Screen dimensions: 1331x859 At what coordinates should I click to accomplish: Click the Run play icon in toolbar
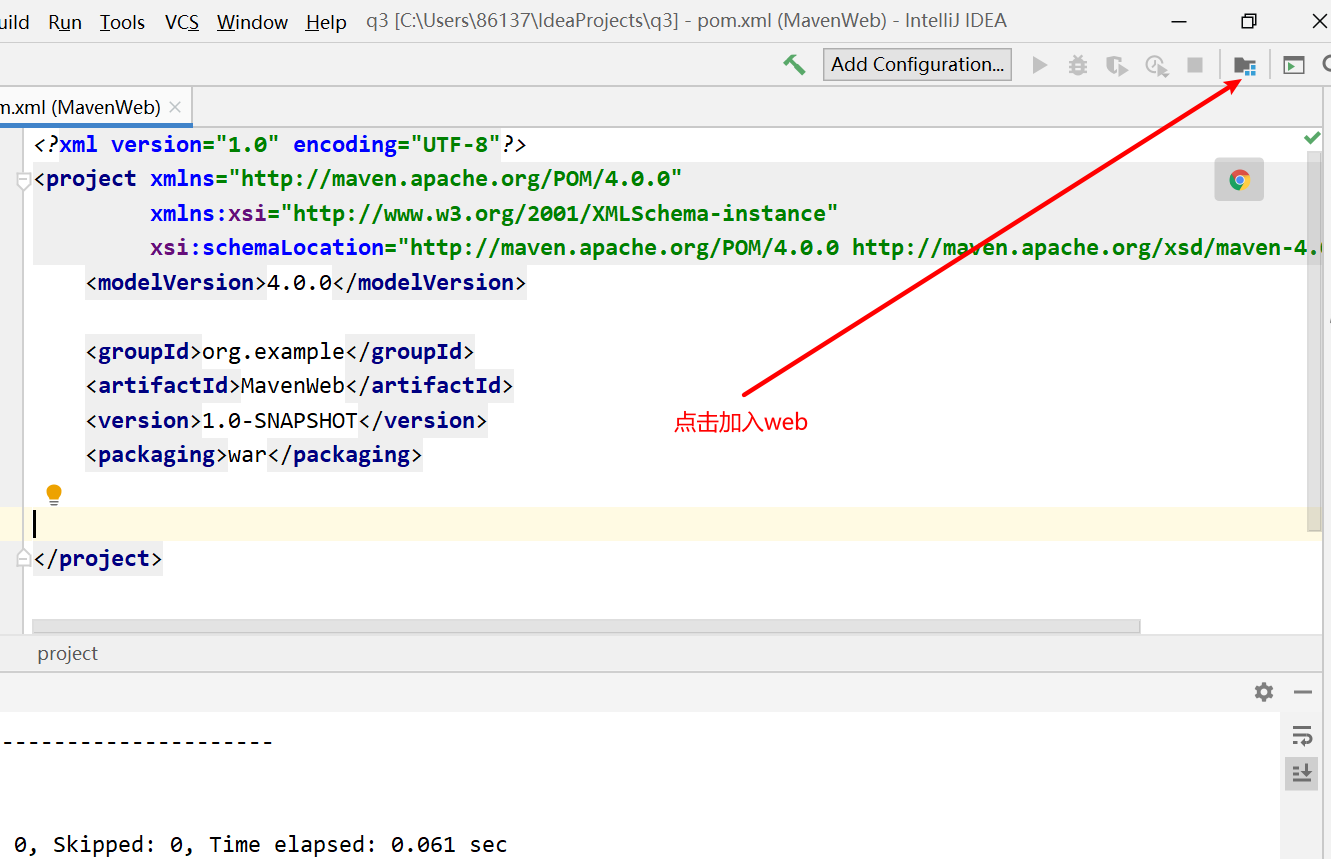coord(1040,65)
